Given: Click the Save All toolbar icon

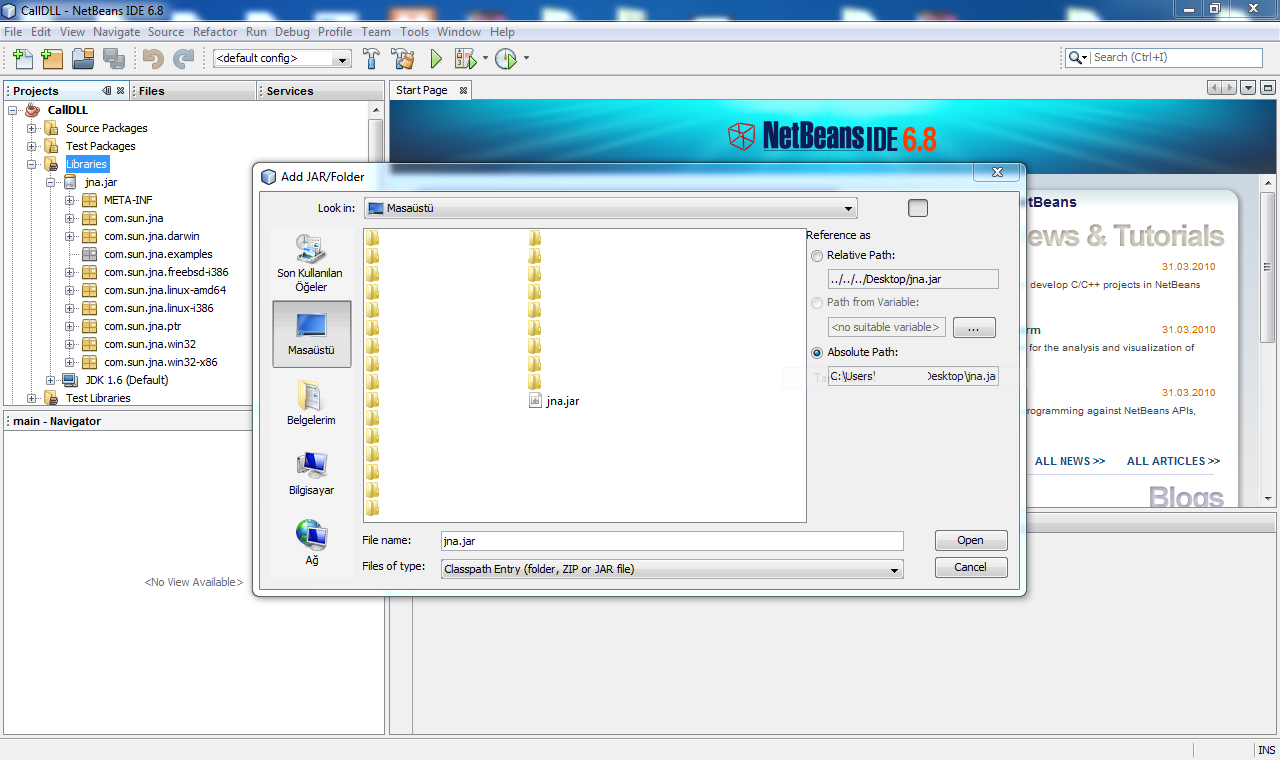Looking at the screenshot, I should tap(114, 59).
